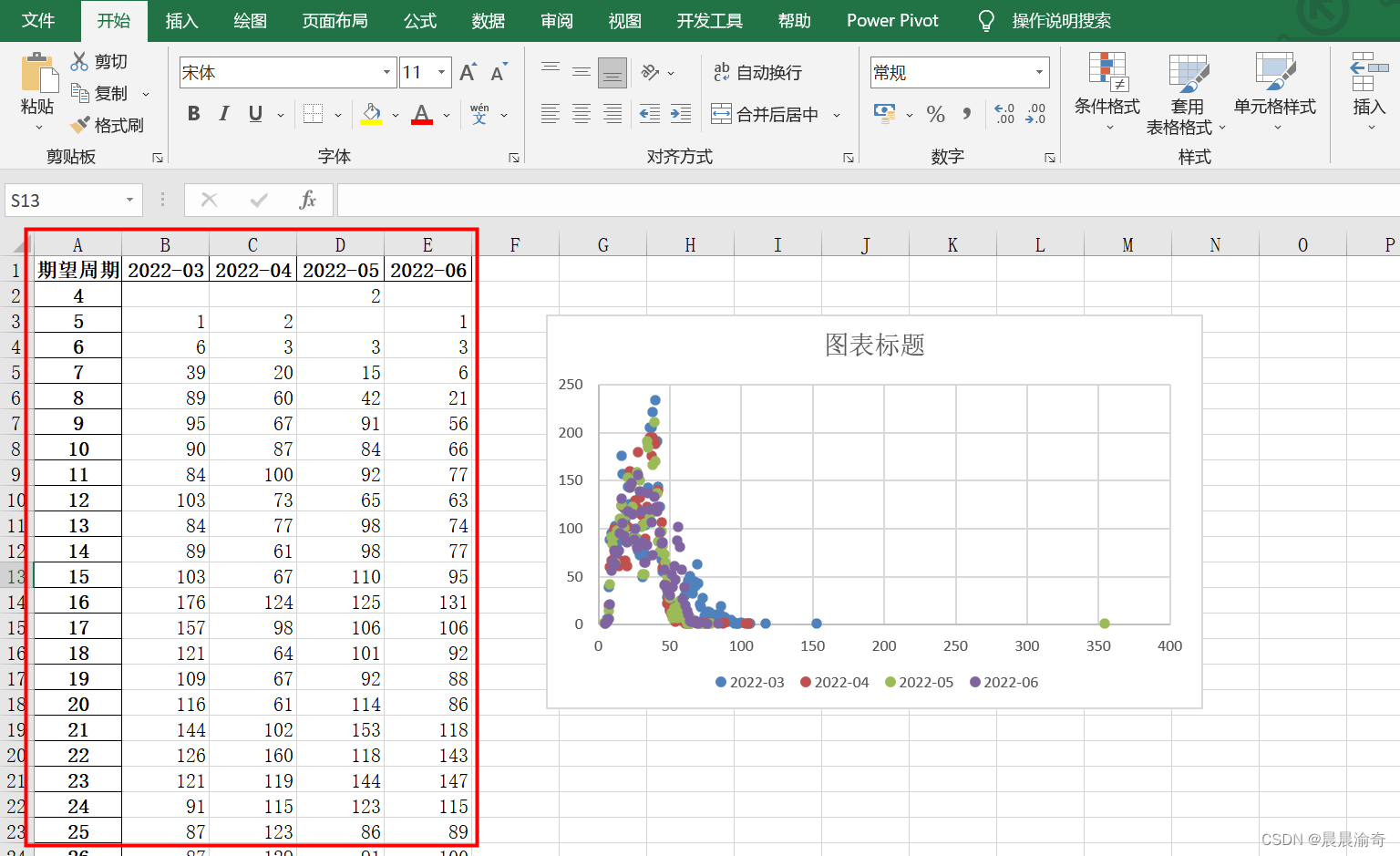Increase decimal places
1400x856 pixels.
tap(1004, 114)
